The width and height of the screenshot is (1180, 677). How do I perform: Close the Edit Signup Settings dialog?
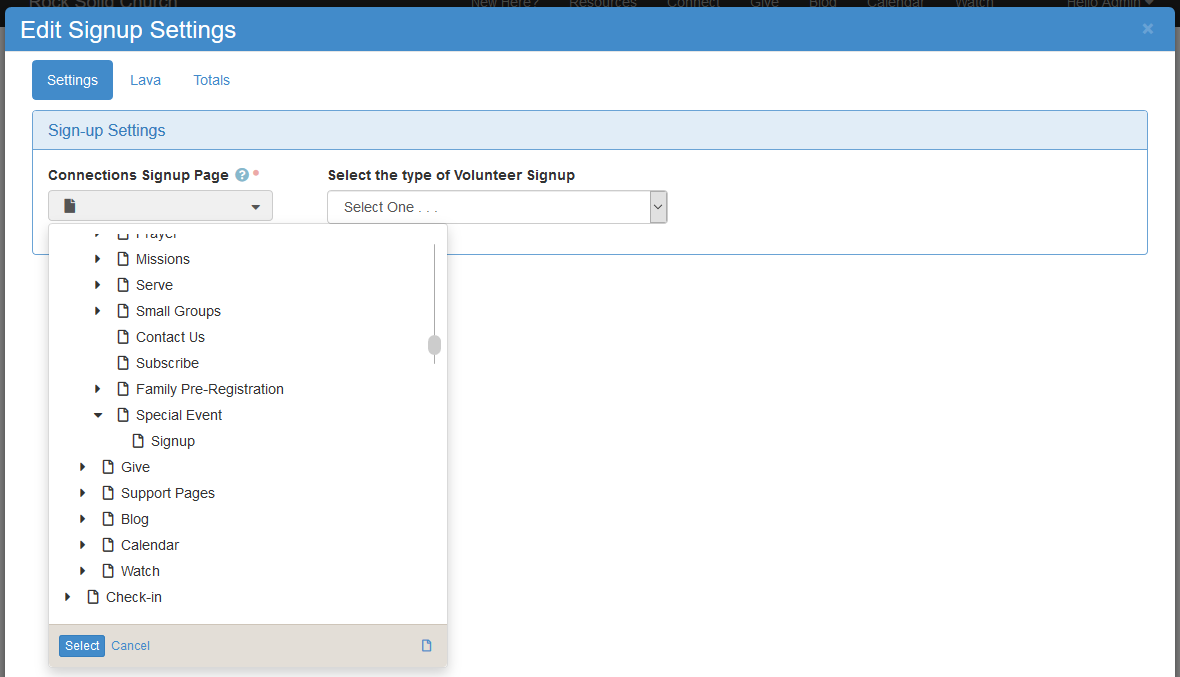pos(1147,29)
